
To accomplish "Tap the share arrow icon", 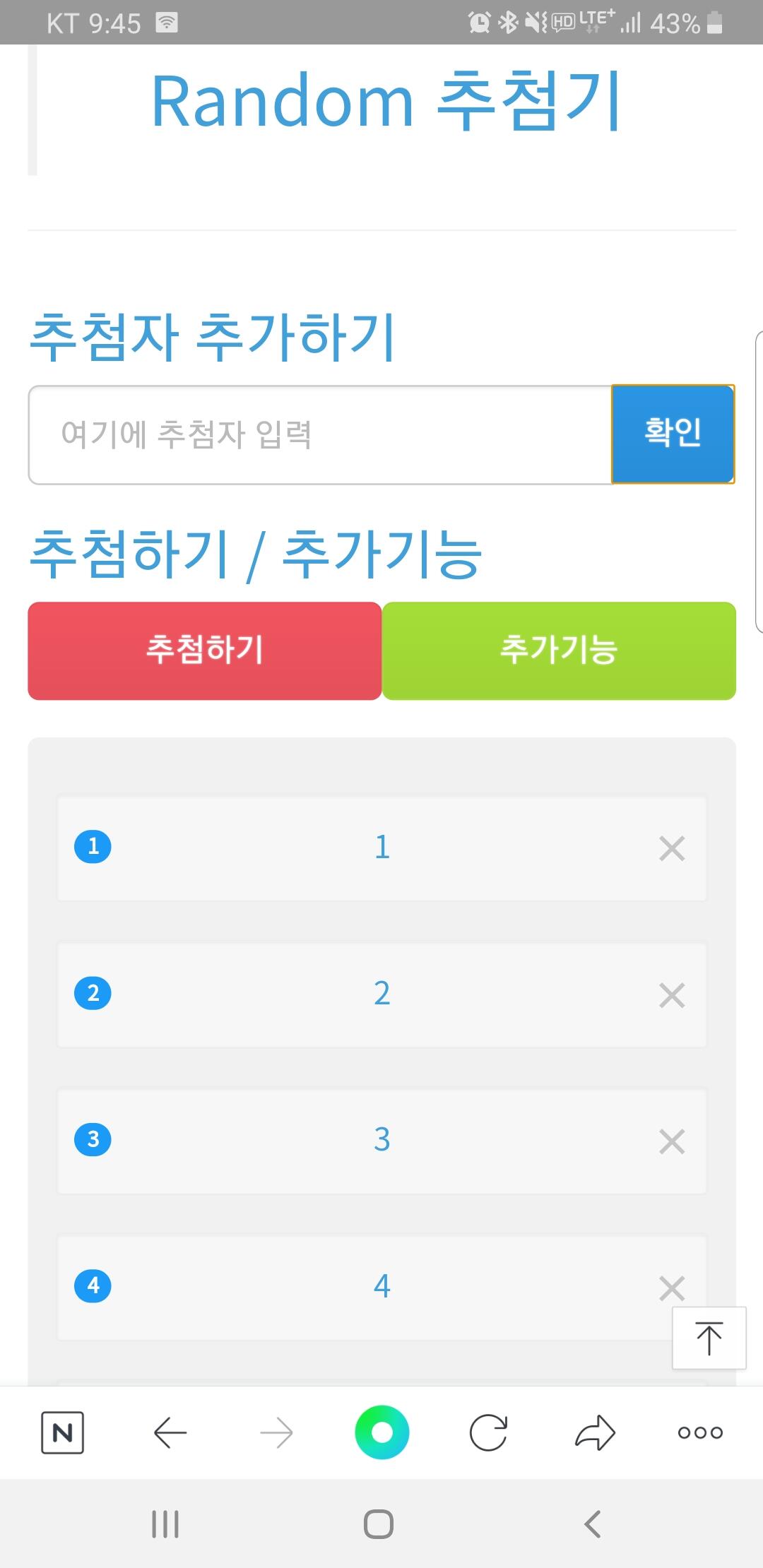I will [x=595, y=1432].
